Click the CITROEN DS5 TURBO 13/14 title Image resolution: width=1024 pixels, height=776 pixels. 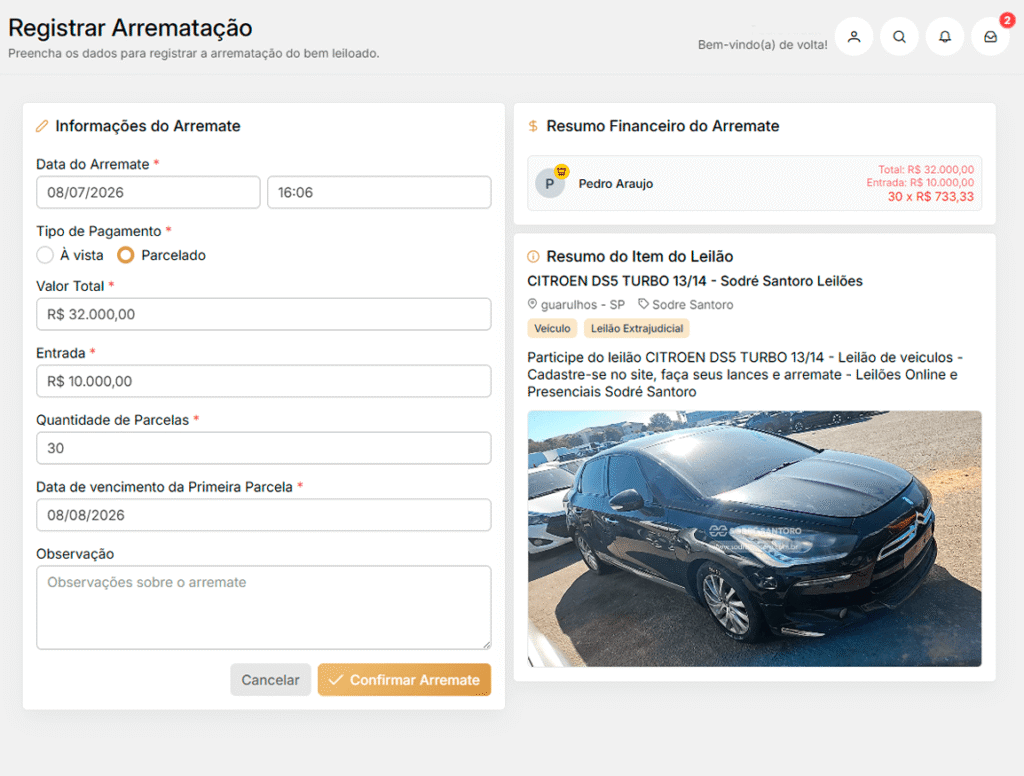point(695,281)
